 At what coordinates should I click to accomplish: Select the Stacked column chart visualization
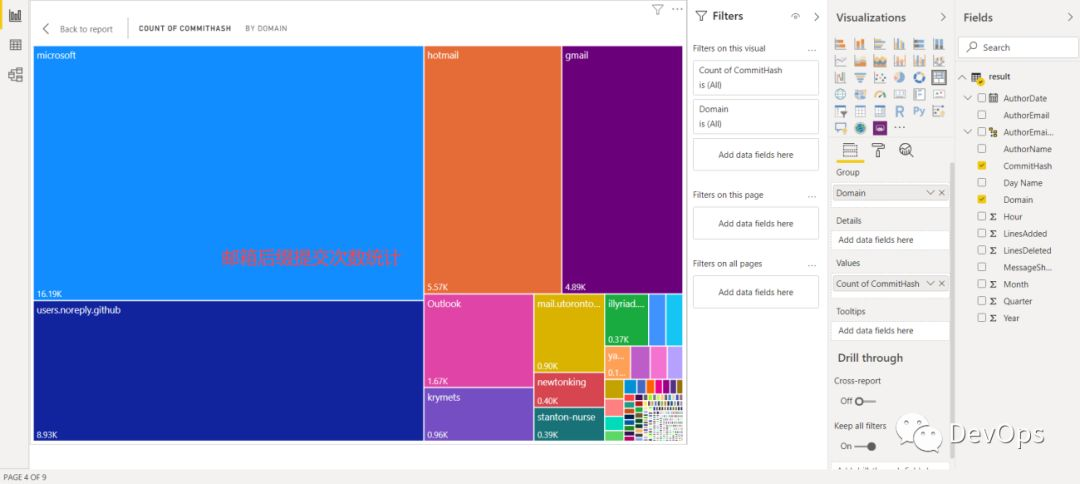(860, 44)
